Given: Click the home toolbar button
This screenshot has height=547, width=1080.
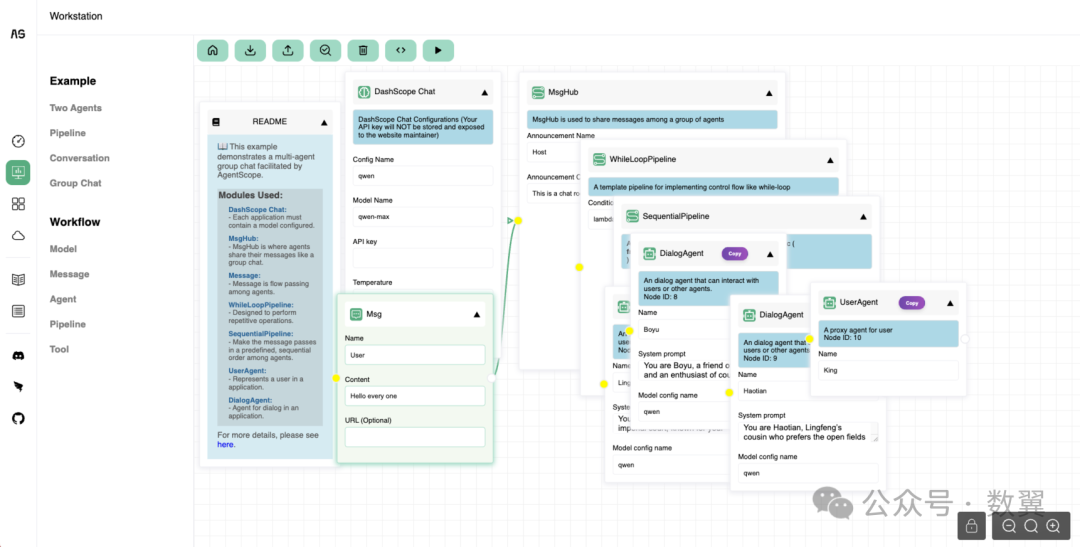Looking at the screenshot, I should (x=213, y=50).
